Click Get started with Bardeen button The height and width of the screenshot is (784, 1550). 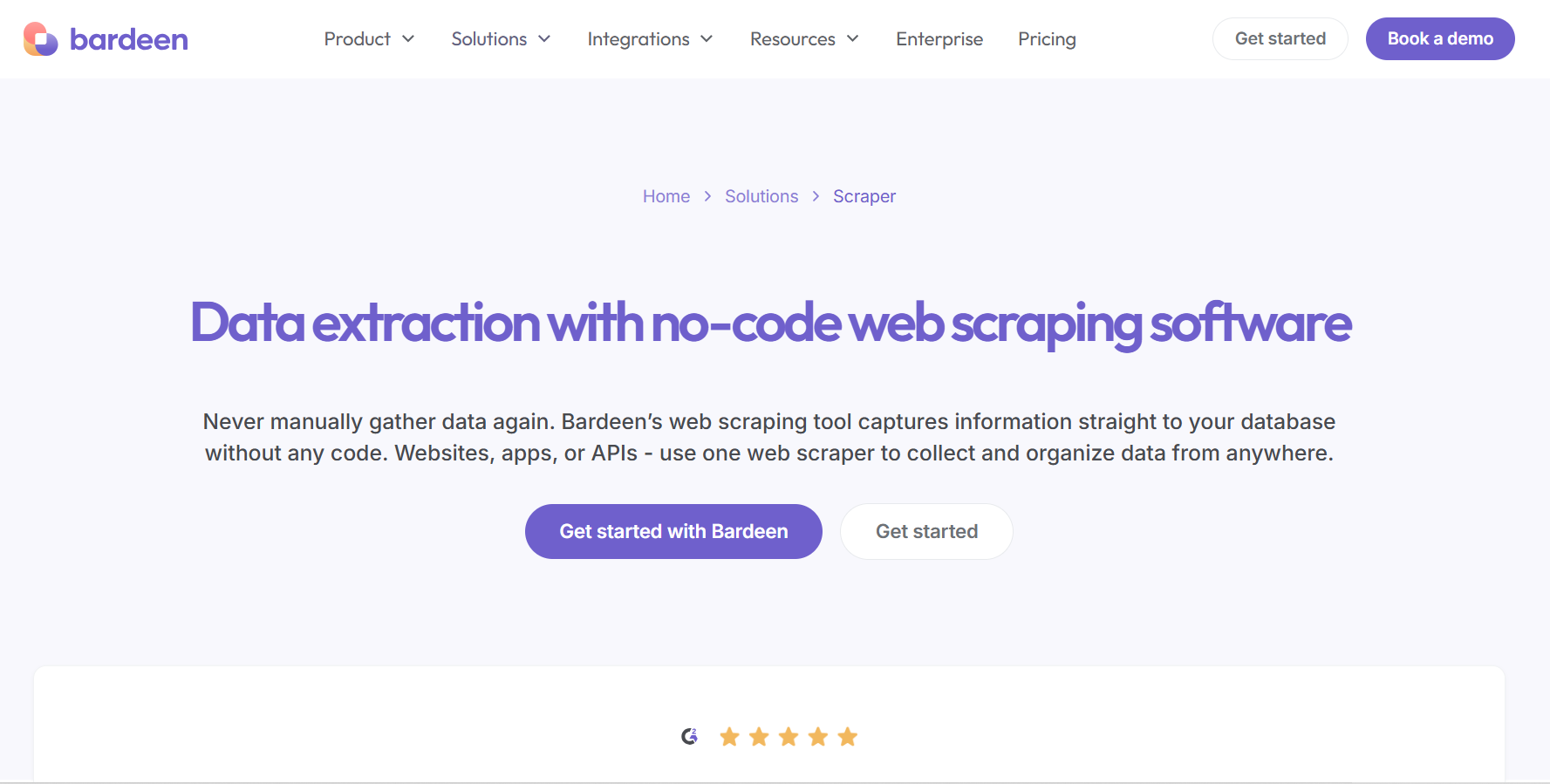pos(673,531)
